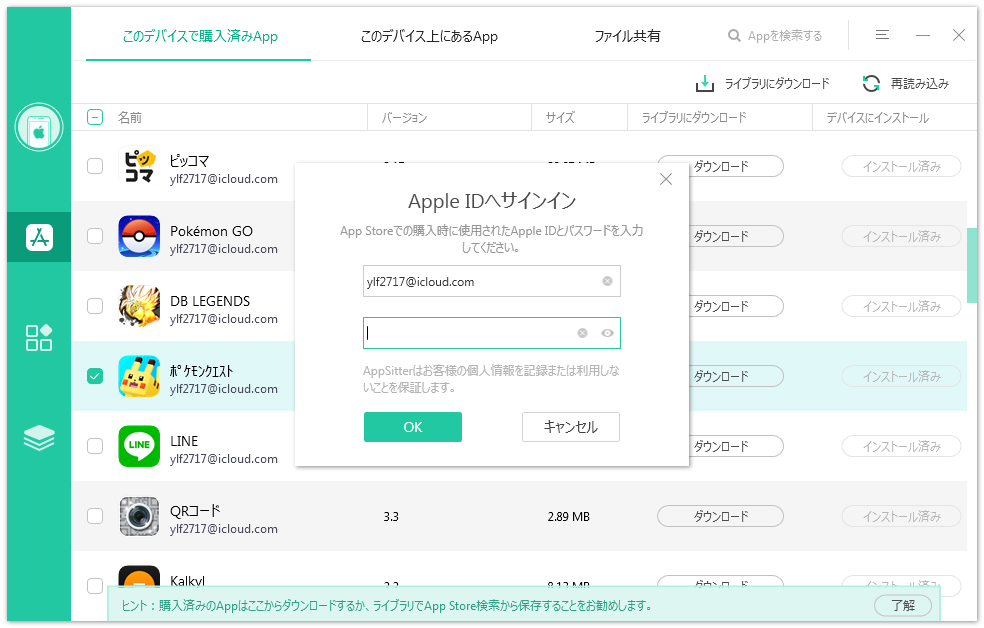Check the ピッコマ row checkbox
Viewport: 984px width, 628px height.
95,166
